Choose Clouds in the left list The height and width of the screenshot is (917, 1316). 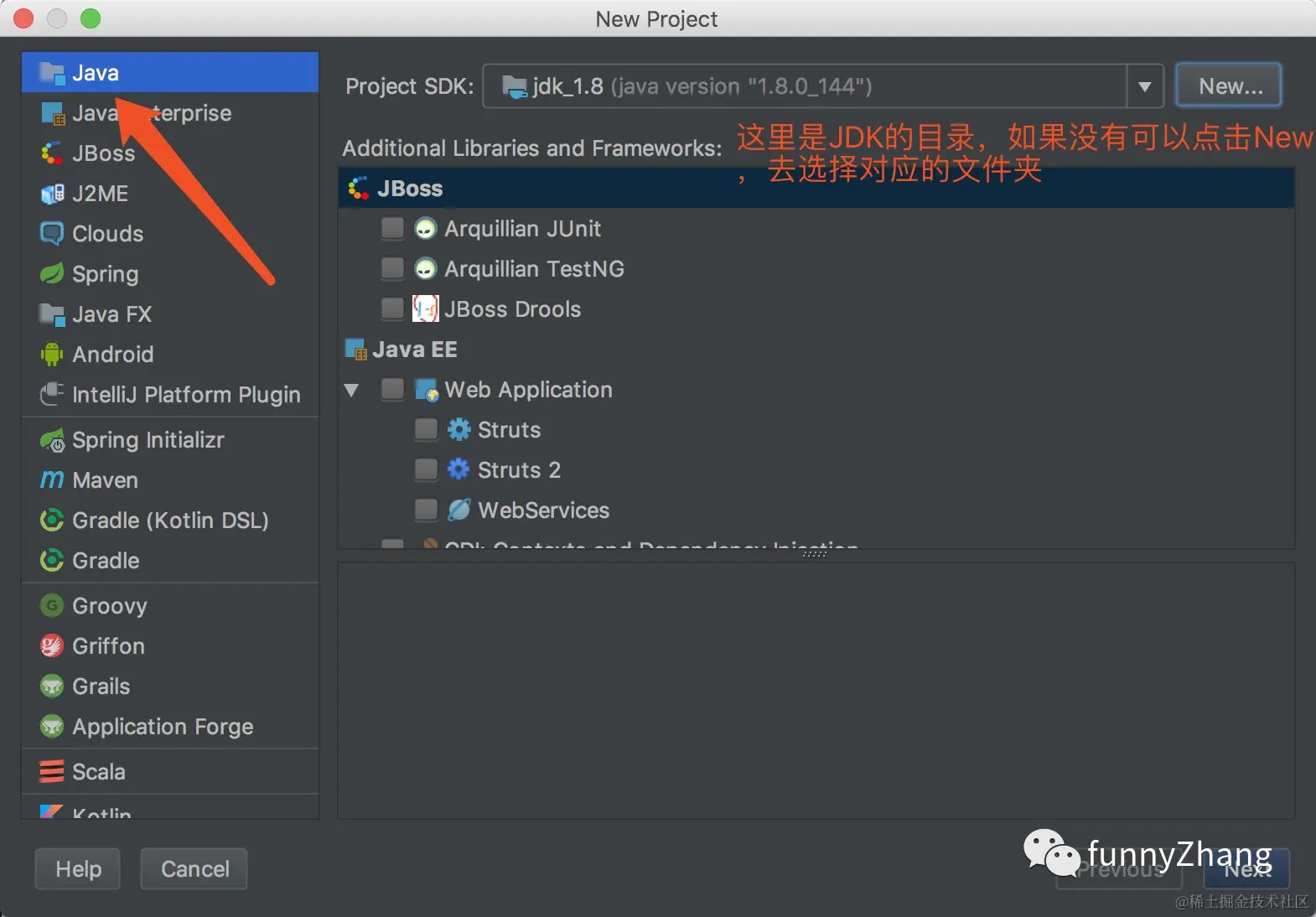tap(170, 234)
